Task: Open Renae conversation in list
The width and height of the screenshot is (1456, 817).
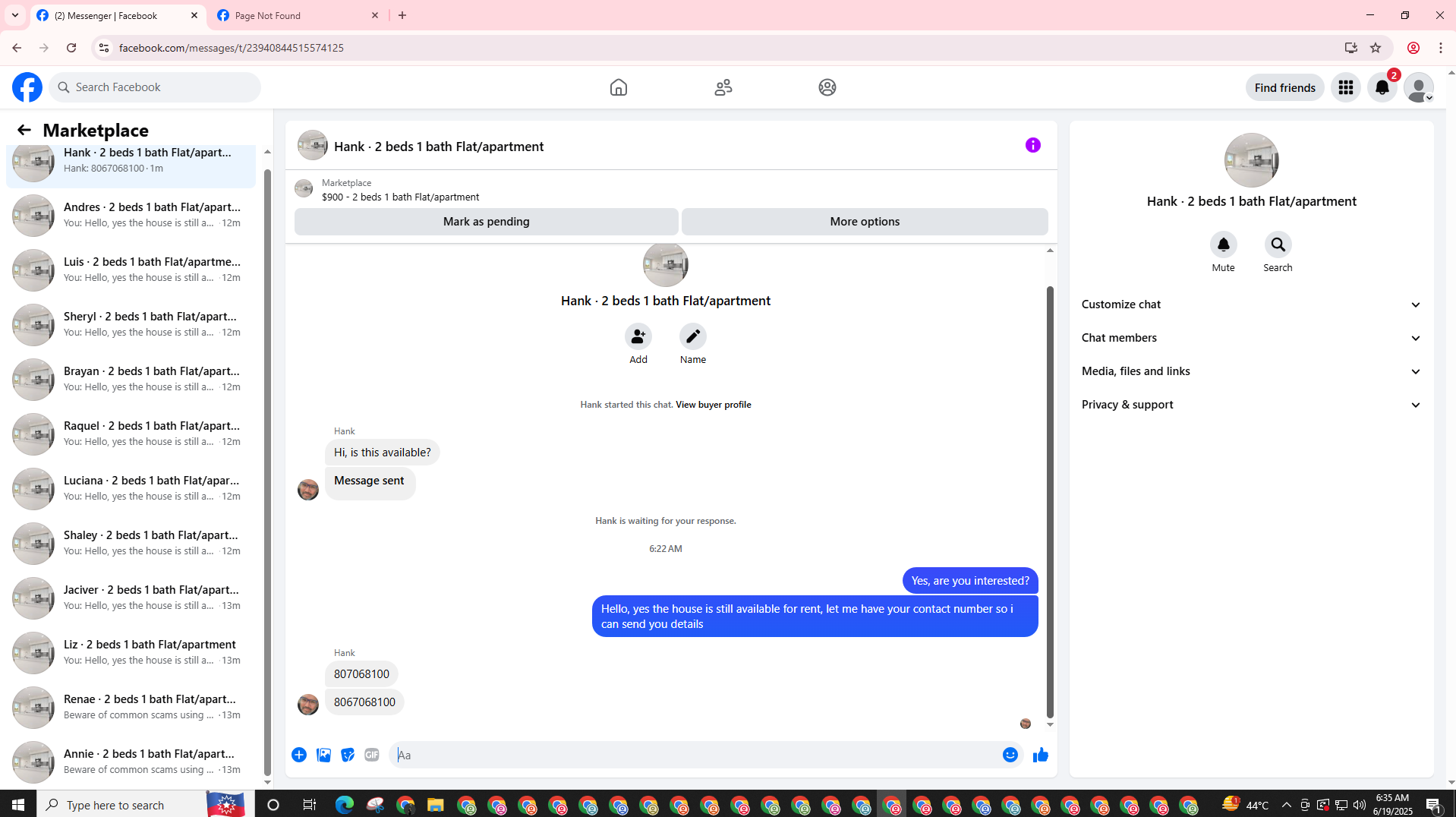Action: pos(131,707)
